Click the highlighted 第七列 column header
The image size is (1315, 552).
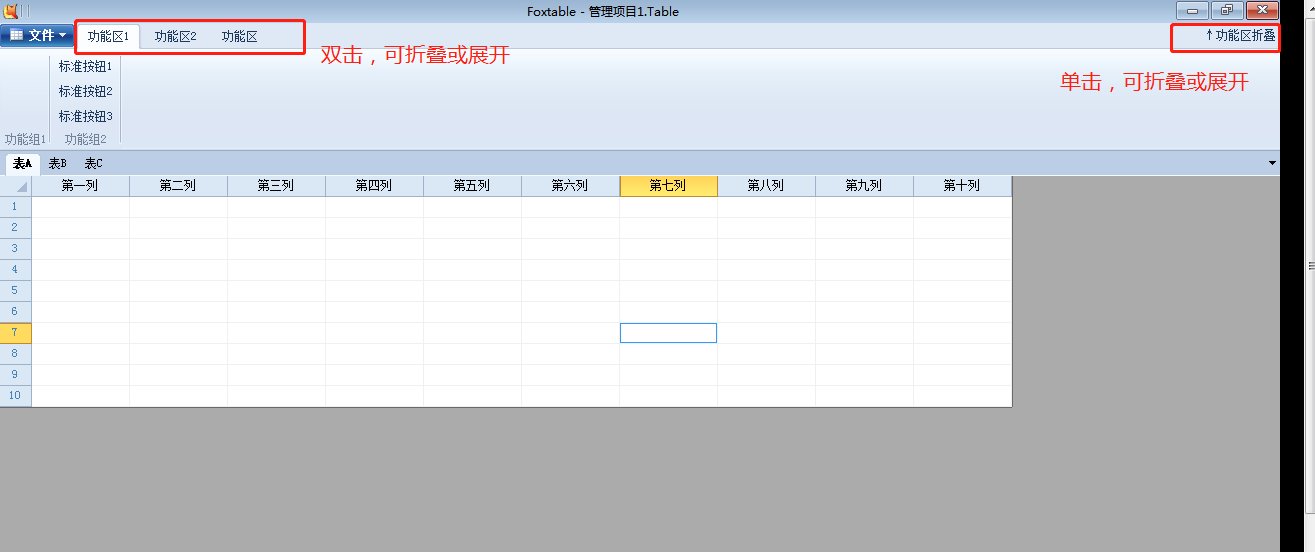click(x=669, y=186)
